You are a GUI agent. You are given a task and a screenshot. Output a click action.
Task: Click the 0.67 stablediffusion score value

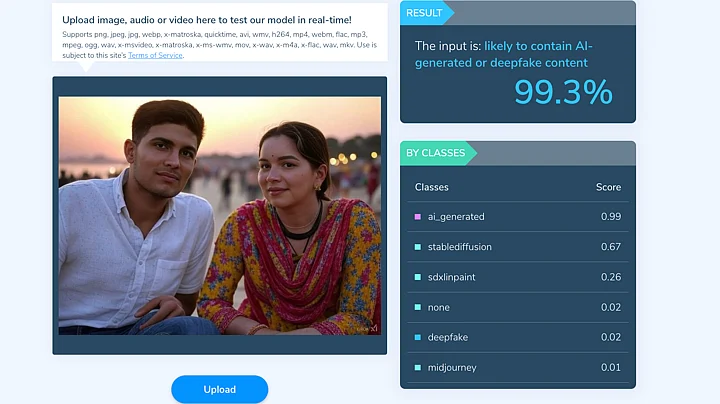[610, 247]
